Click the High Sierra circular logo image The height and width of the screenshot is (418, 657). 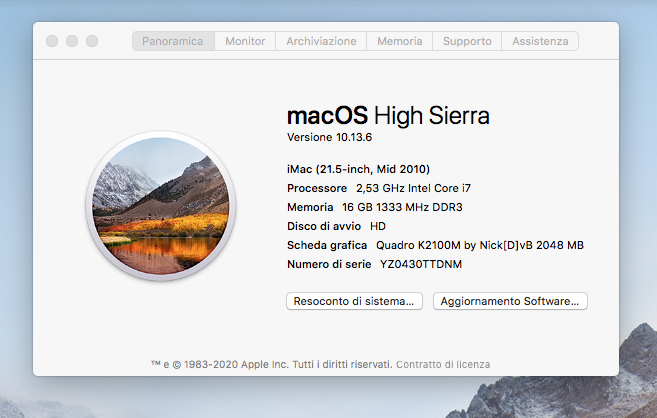click(x=161, y=206)
